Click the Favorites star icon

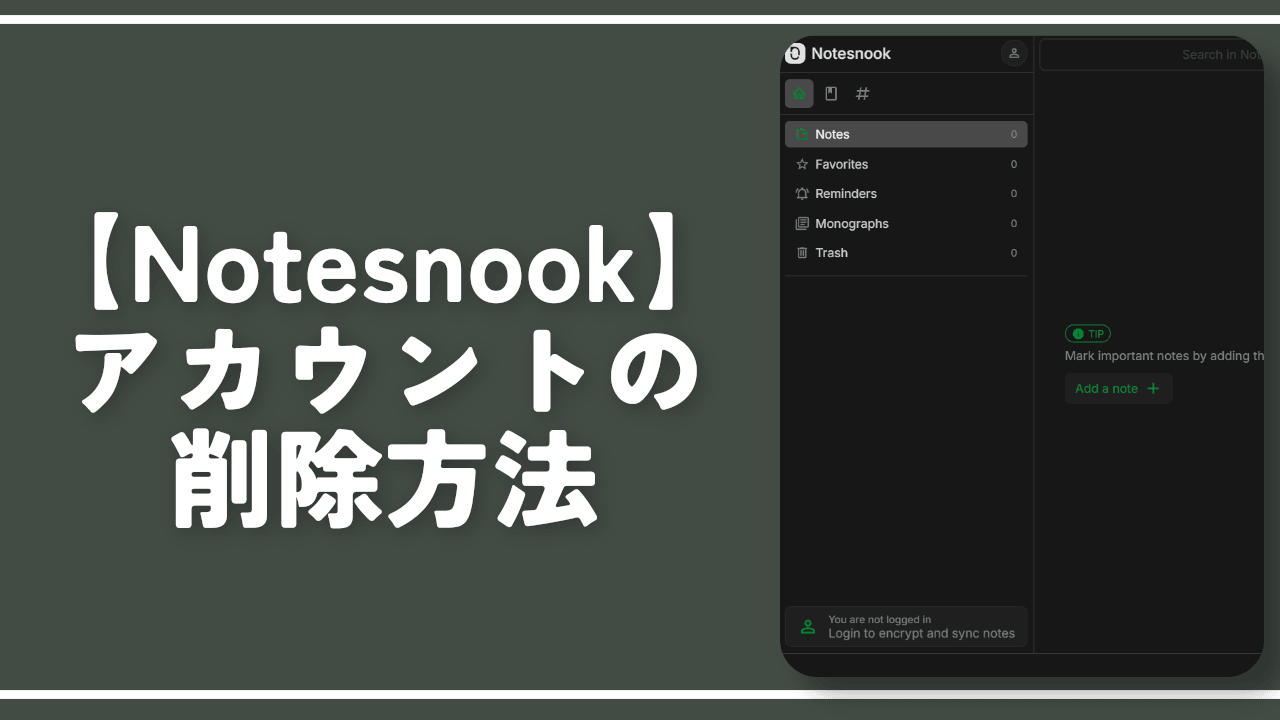(x=802, y=164)
